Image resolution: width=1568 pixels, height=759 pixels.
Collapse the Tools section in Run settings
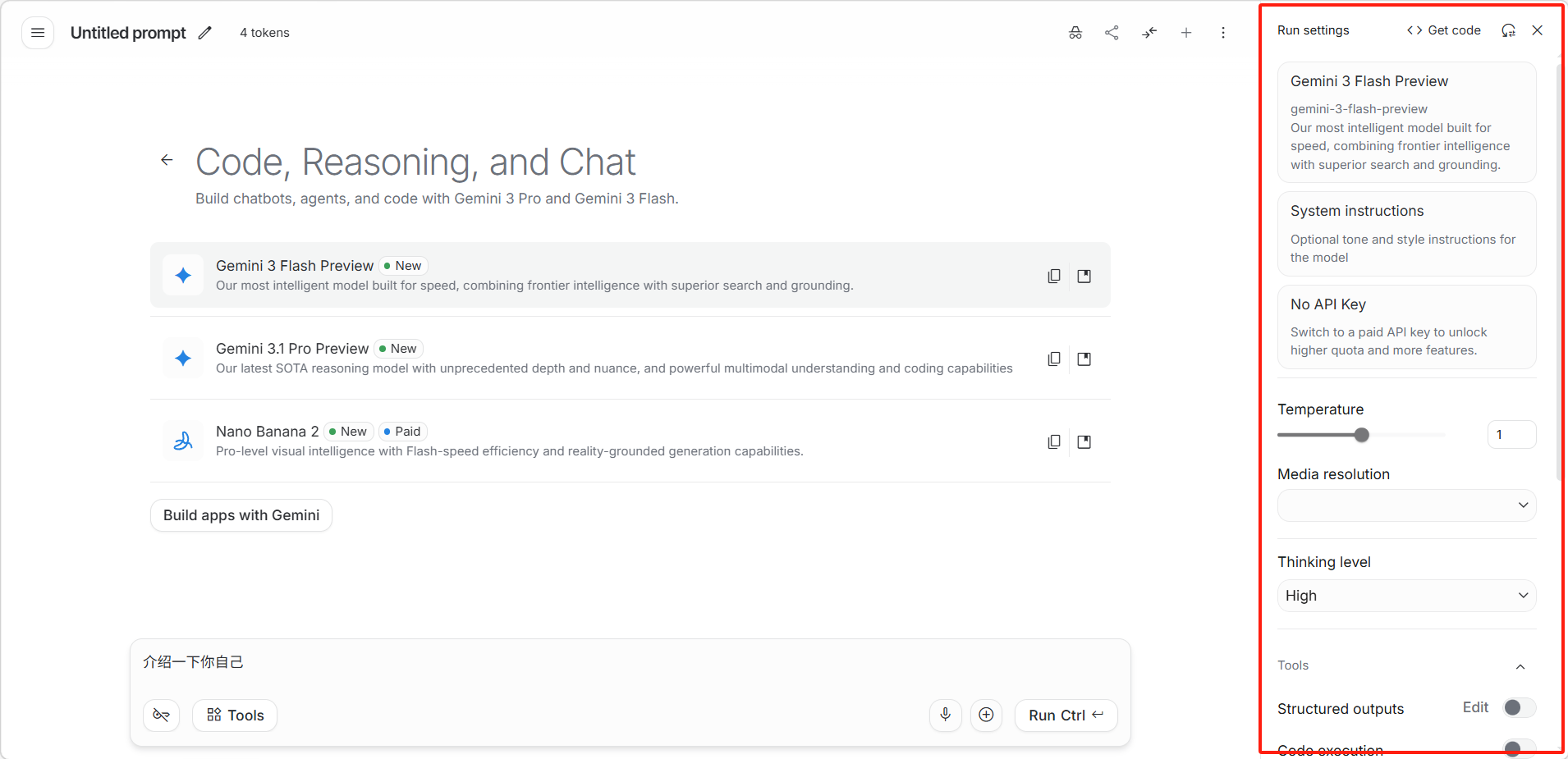point(1520,666)
